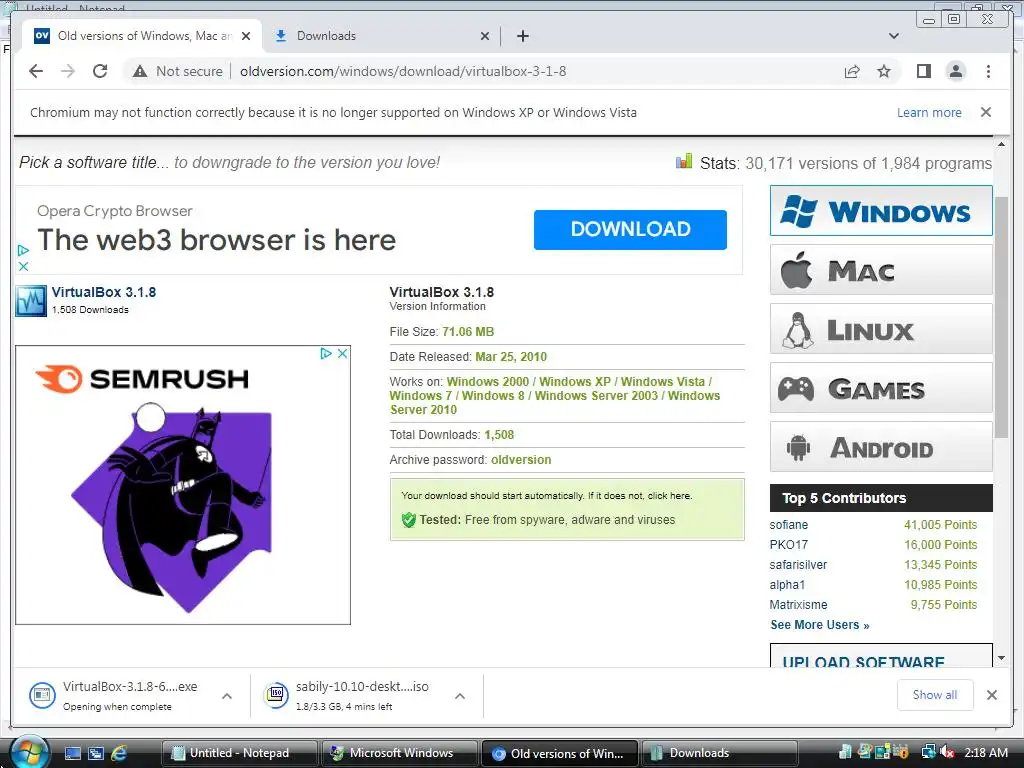
Task: Open contributor safarisilver's profile
Action: point(798,565)
